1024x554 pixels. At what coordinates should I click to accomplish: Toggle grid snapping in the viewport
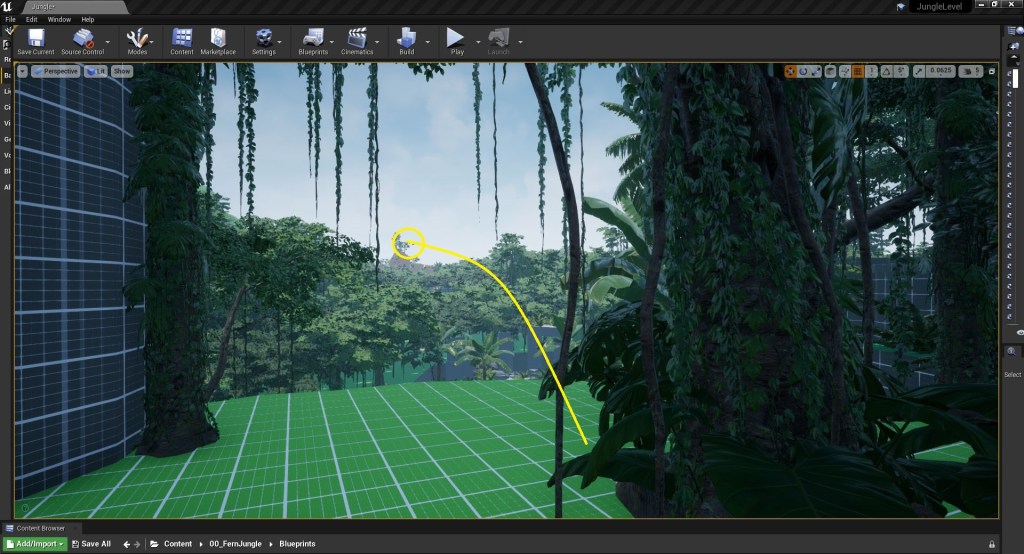[857, 71]
